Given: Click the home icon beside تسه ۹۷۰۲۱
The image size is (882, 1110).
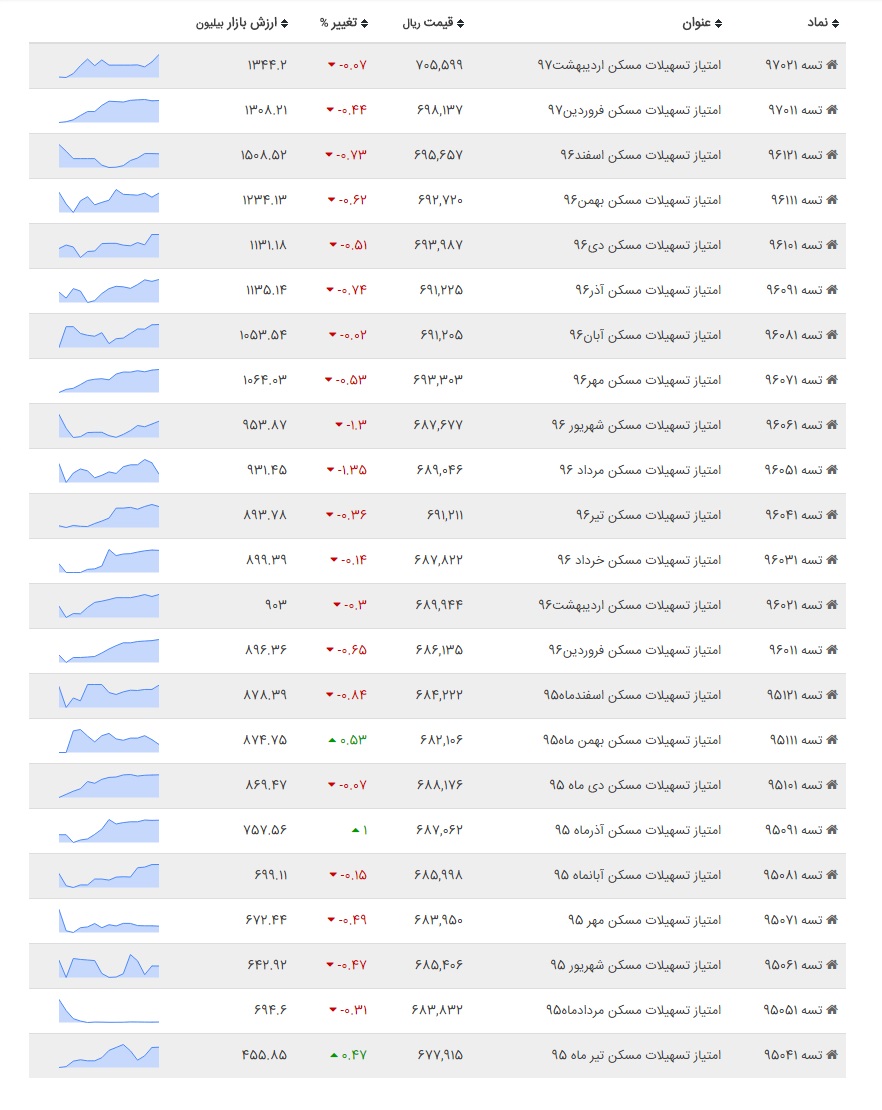Looking at the screenshot, I should click(832, 64).
